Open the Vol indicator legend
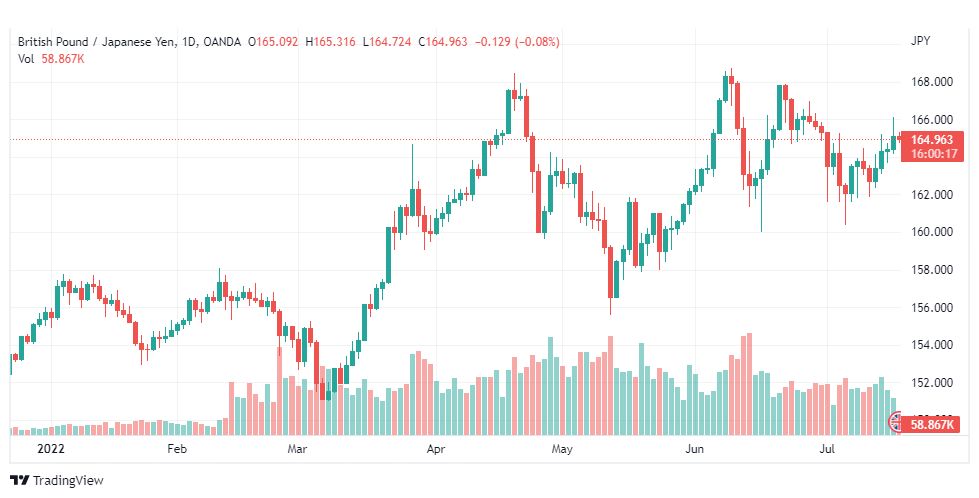 tap(26, 59)
